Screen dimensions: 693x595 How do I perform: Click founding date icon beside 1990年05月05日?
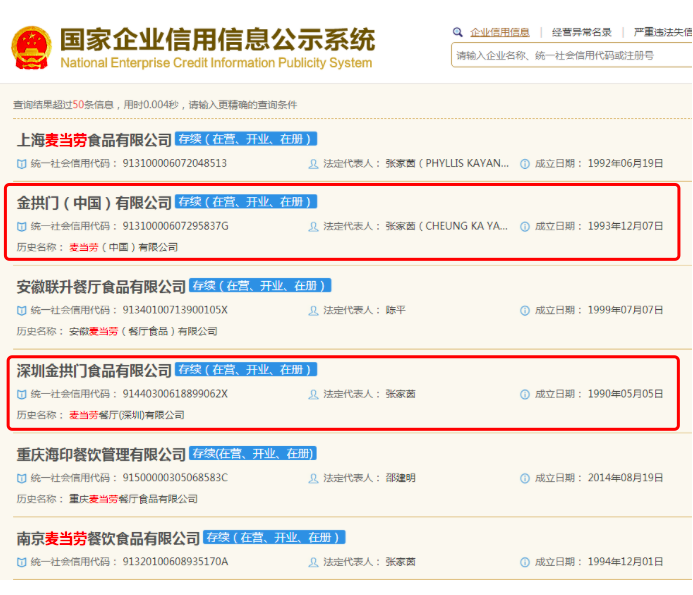coord(525,394)
